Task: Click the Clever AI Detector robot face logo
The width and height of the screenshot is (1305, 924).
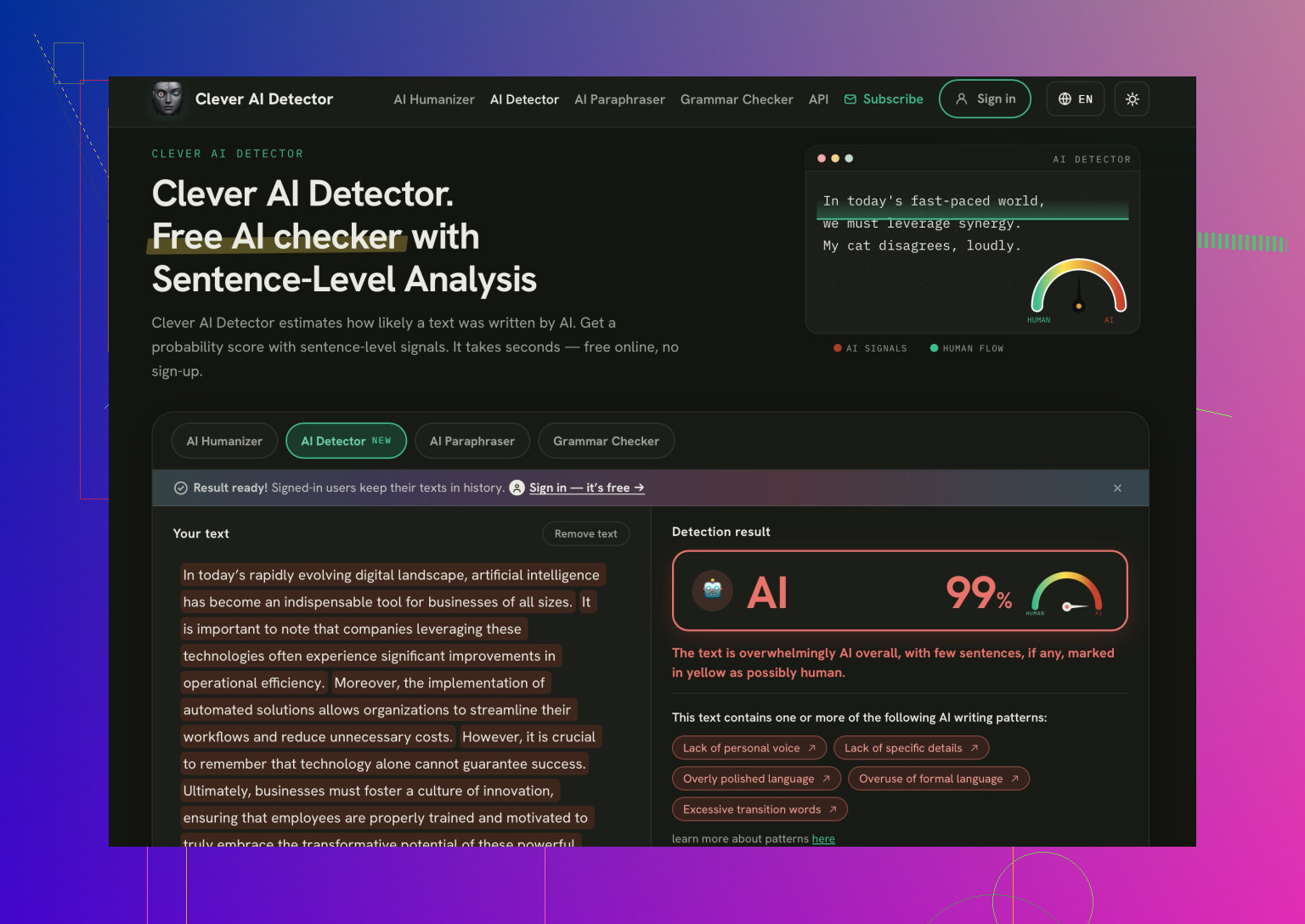Action: coord(167,99)
